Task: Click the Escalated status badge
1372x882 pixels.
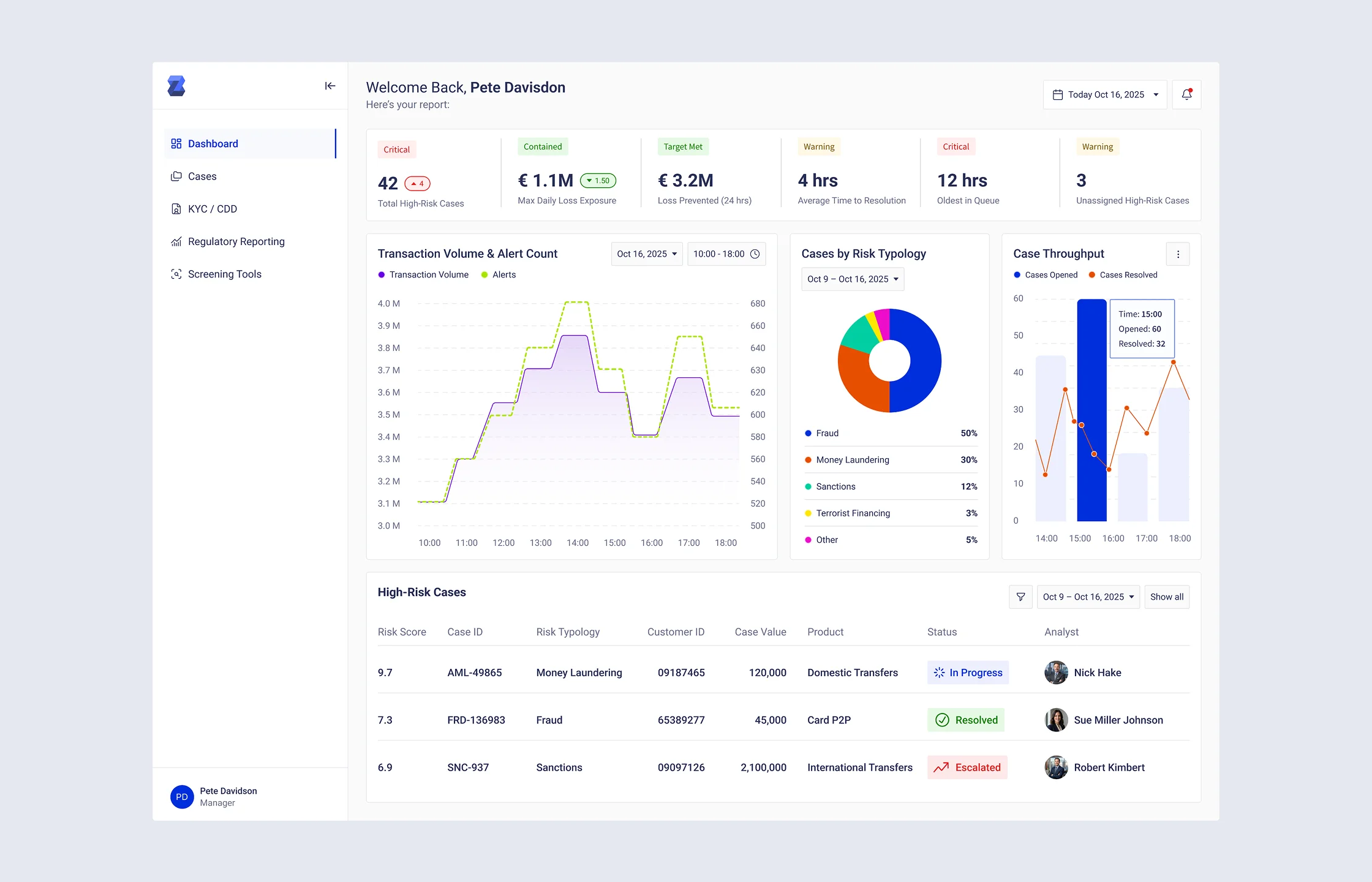Action: 967,767
